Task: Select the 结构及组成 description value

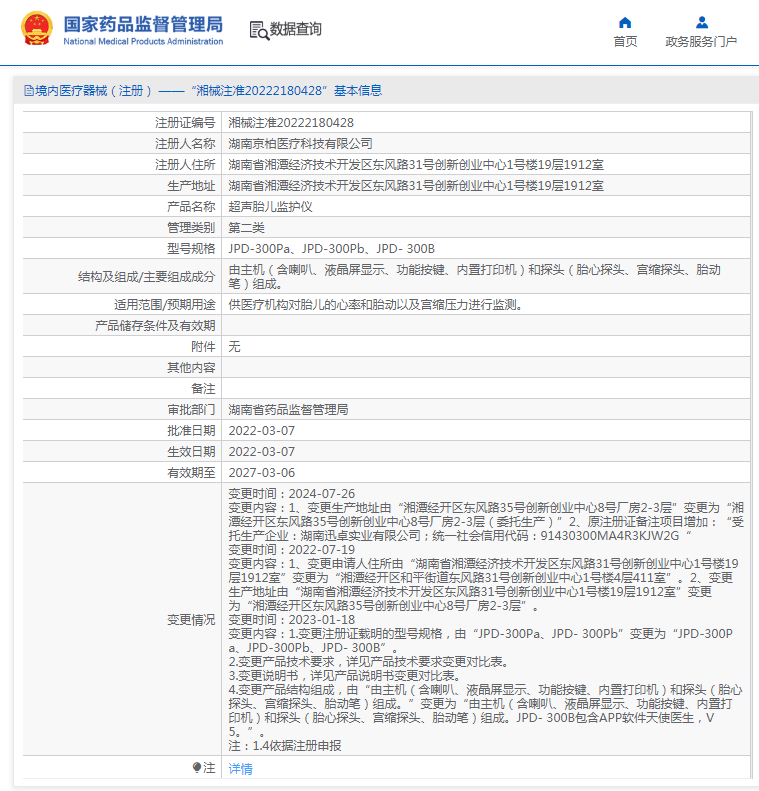Action: coord(475,277)
